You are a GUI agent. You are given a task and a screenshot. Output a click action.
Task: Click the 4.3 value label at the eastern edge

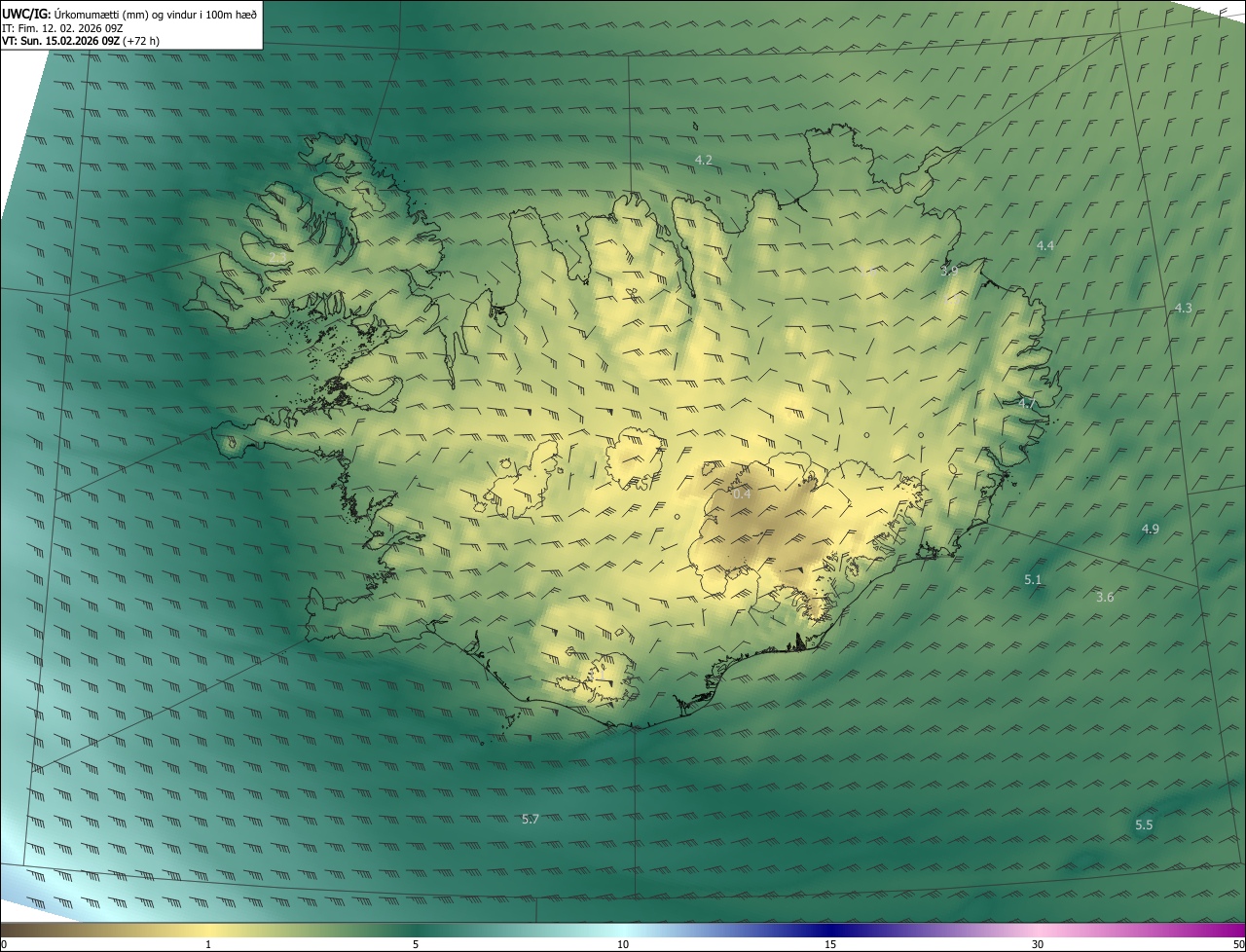tap(1183, 308)
